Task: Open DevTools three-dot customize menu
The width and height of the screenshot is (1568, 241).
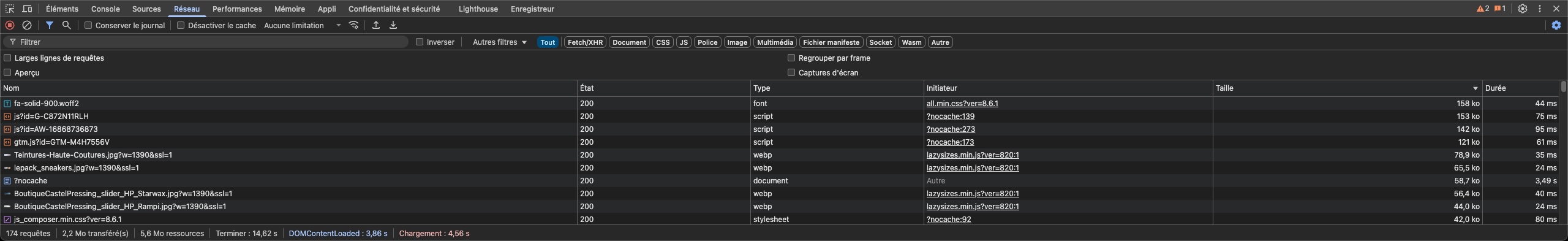Action: pyautogui.click(x=1540, y=9)
